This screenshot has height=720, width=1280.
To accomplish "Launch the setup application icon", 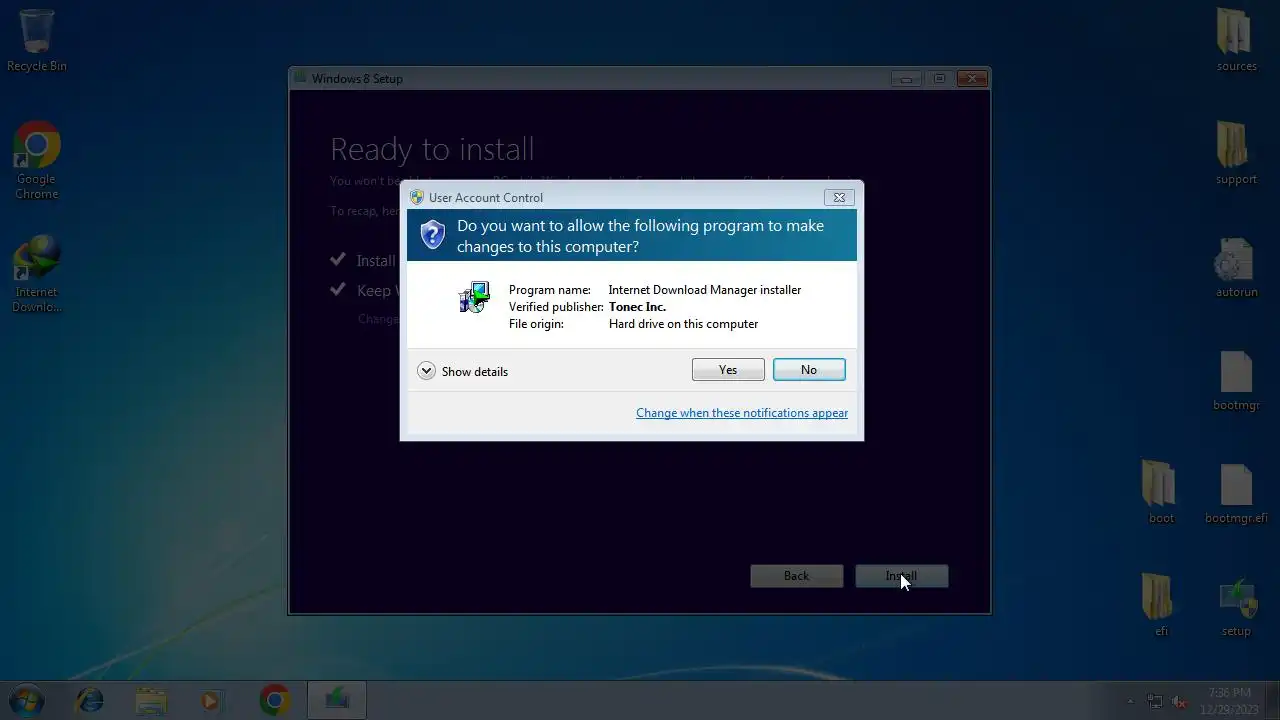I will (x=1236, y=606).
